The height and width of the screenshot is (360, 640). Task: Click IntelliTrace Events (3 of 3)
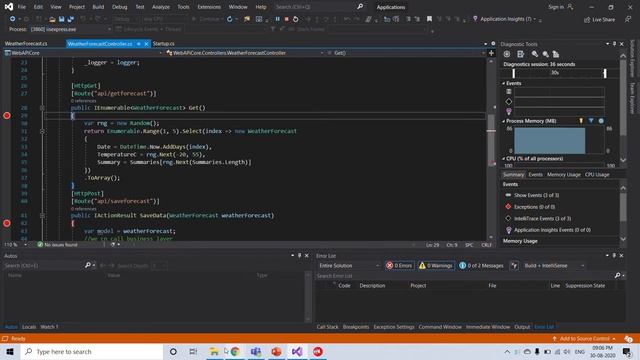coord(542,219)
